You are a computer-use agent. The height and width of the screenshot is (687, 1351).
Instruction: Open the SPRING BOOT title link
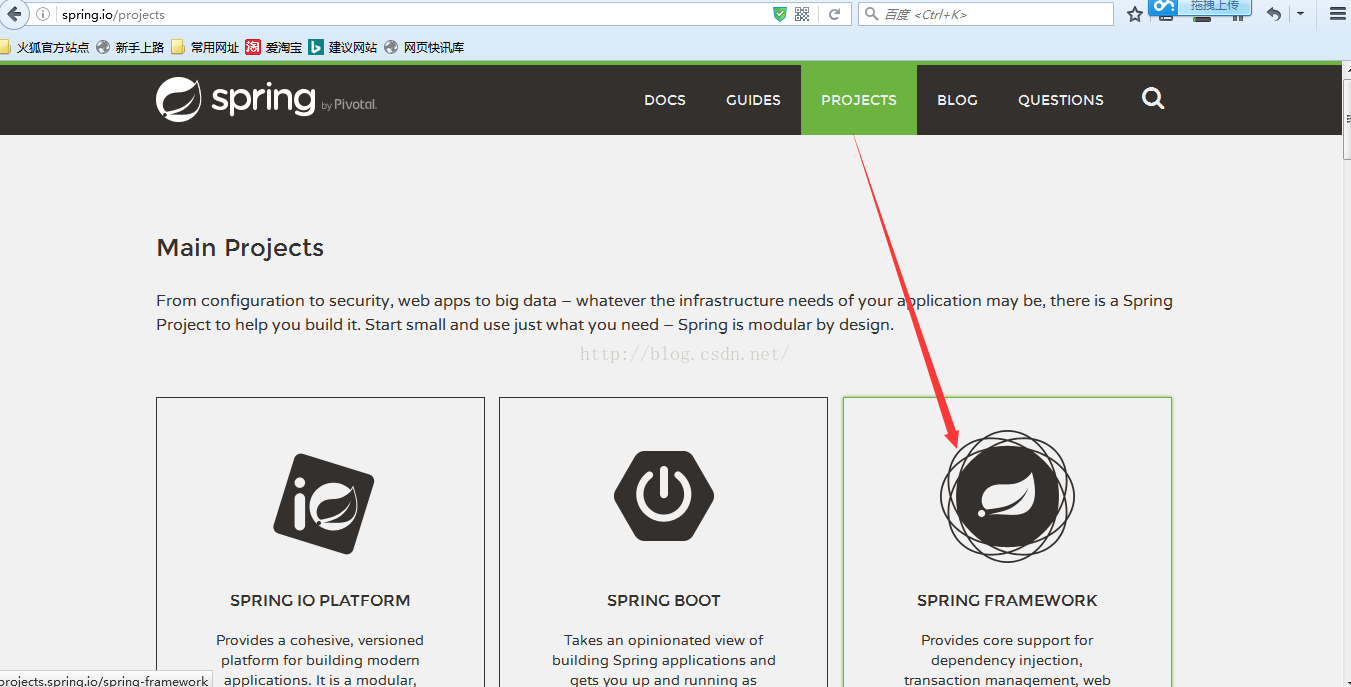coord(664,601)
